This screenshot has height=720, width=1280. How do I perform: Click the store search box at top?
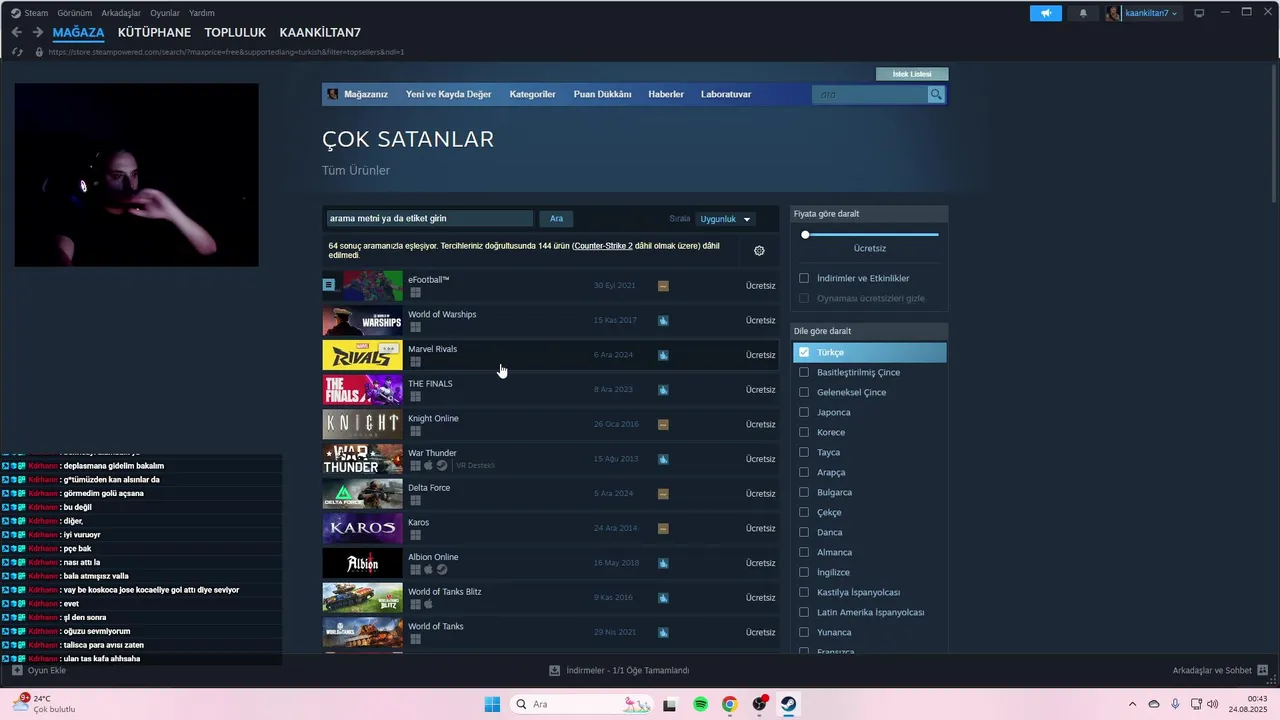click(x=871, y=94)
